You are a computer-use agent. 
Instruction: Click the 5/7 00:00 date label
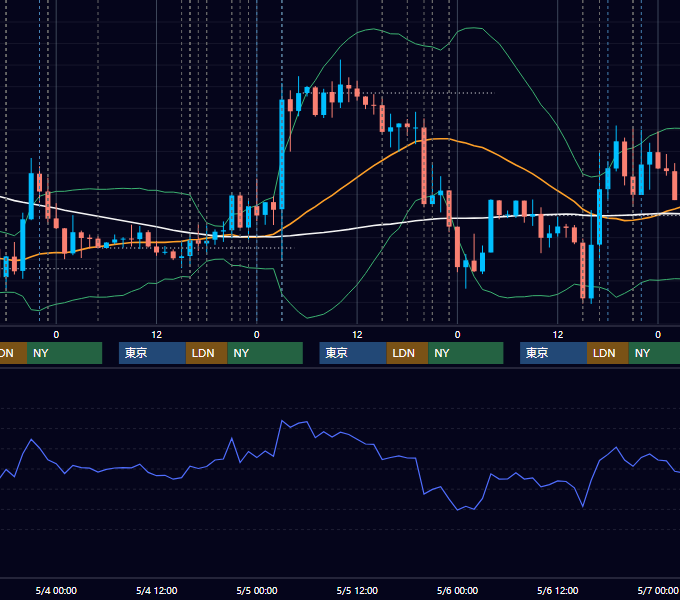pyautogui.click(x=657, y=590)
